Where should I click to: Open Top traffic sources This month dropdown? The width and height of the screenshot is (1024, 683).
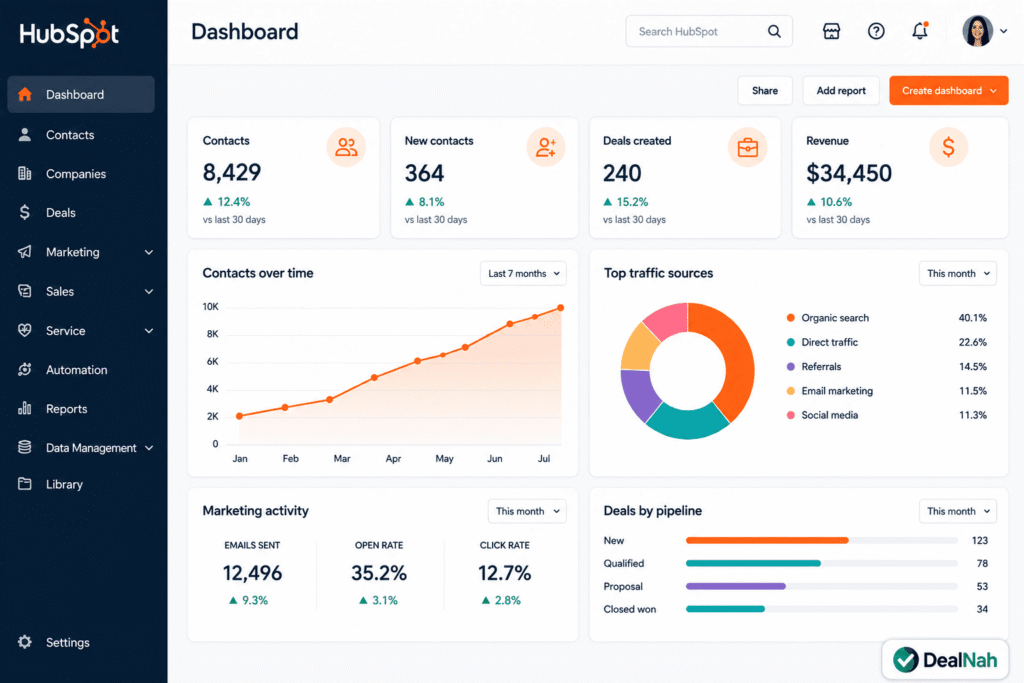[957, 274]
